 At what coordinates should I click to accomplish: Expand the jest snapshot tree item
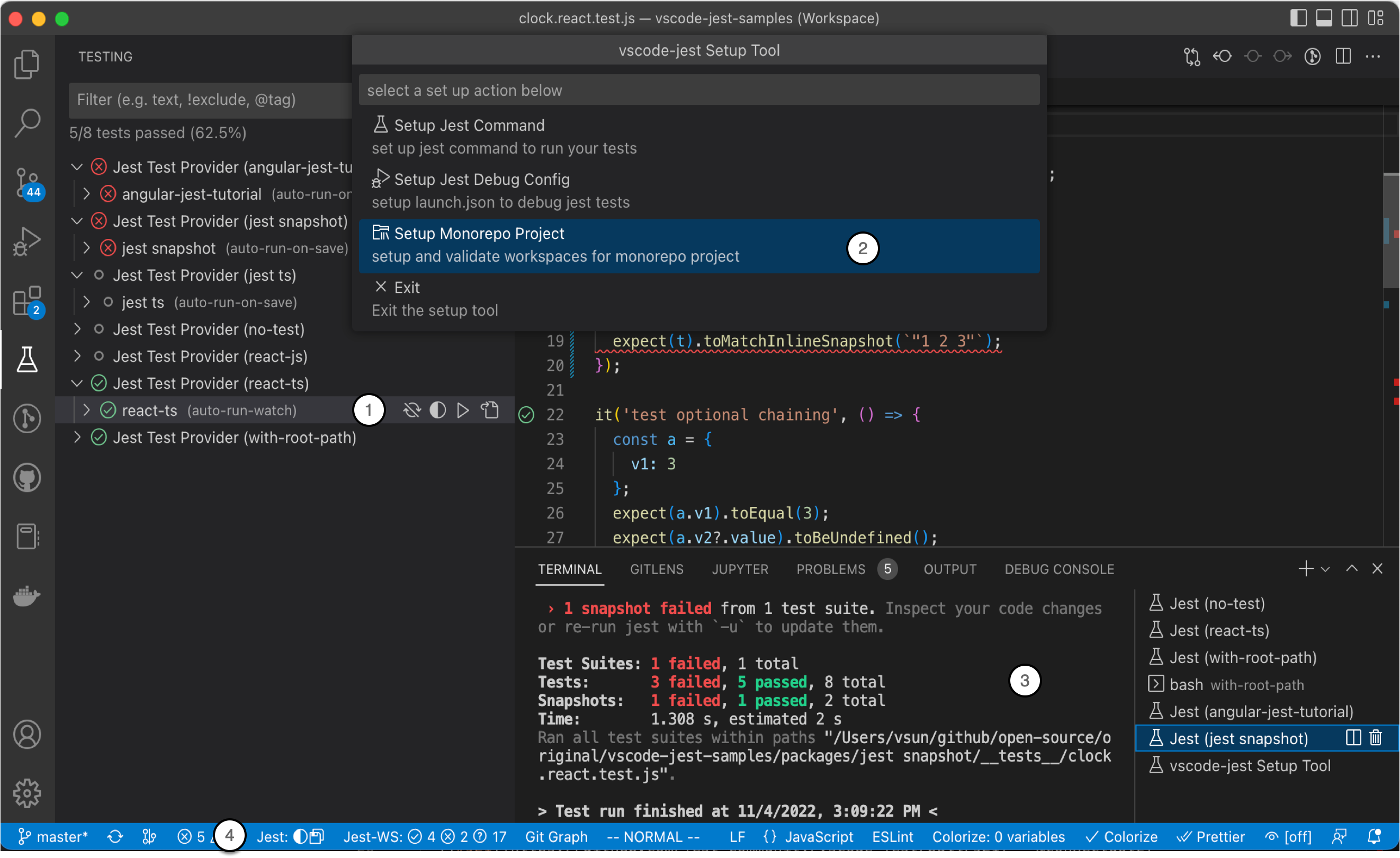86,248
